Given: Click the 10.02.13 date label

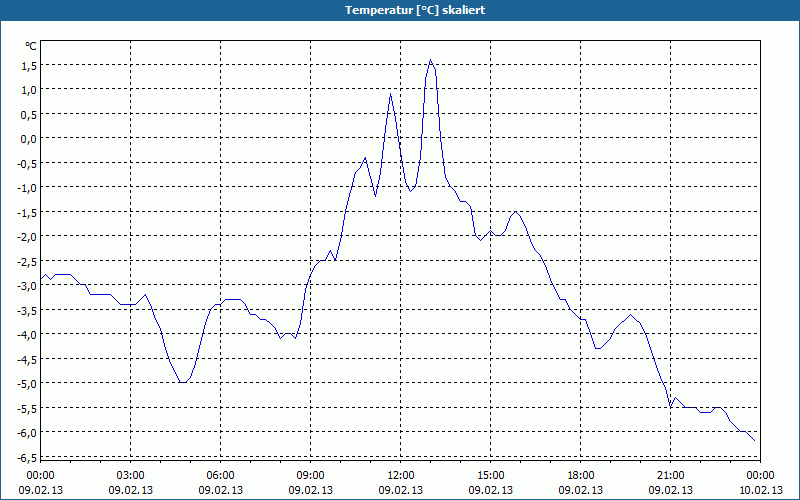Looking at the screenshot, I should tap(760, 490).
